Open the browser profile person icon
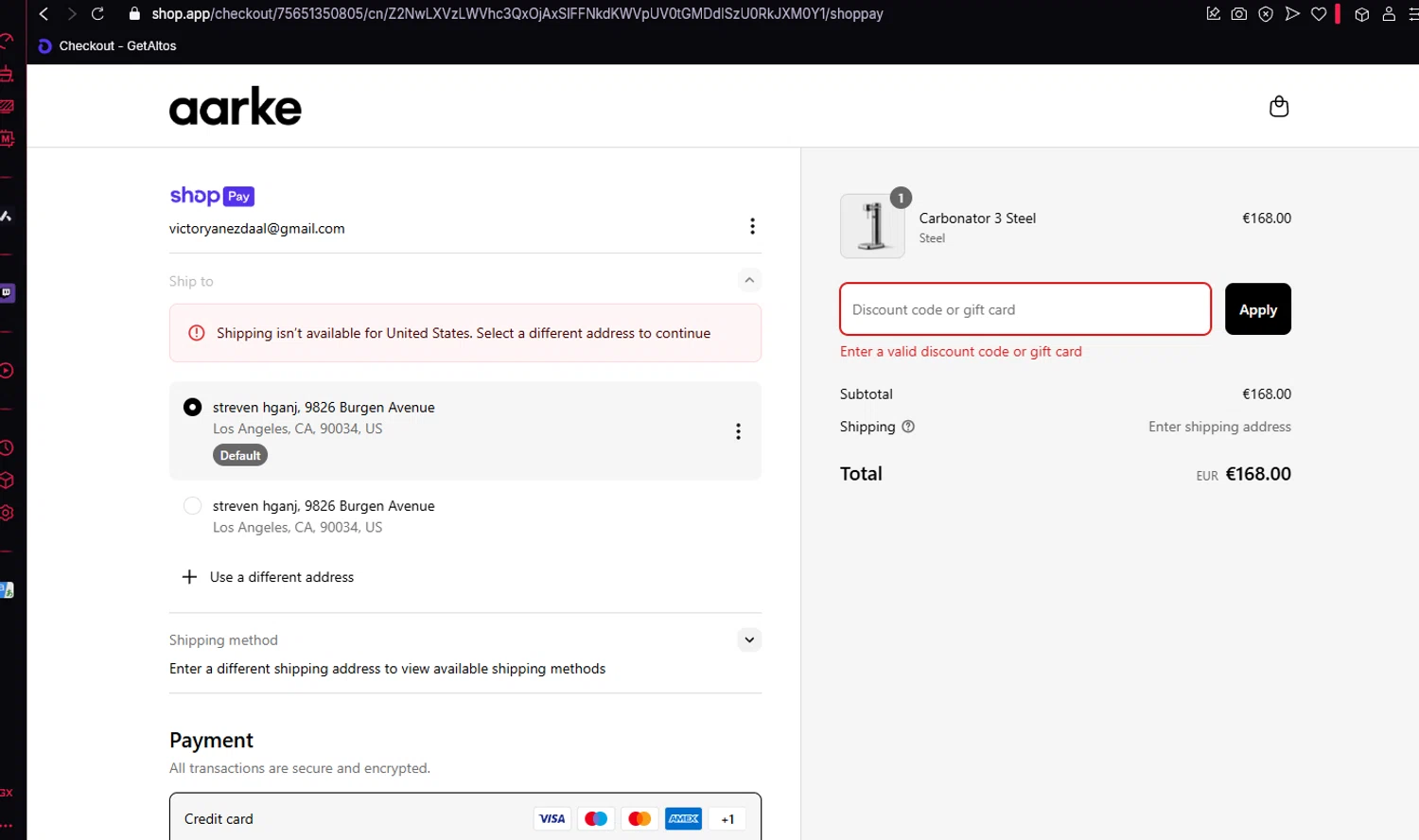The width and height of the screenshot is (1419, 840). point(1389,14)
